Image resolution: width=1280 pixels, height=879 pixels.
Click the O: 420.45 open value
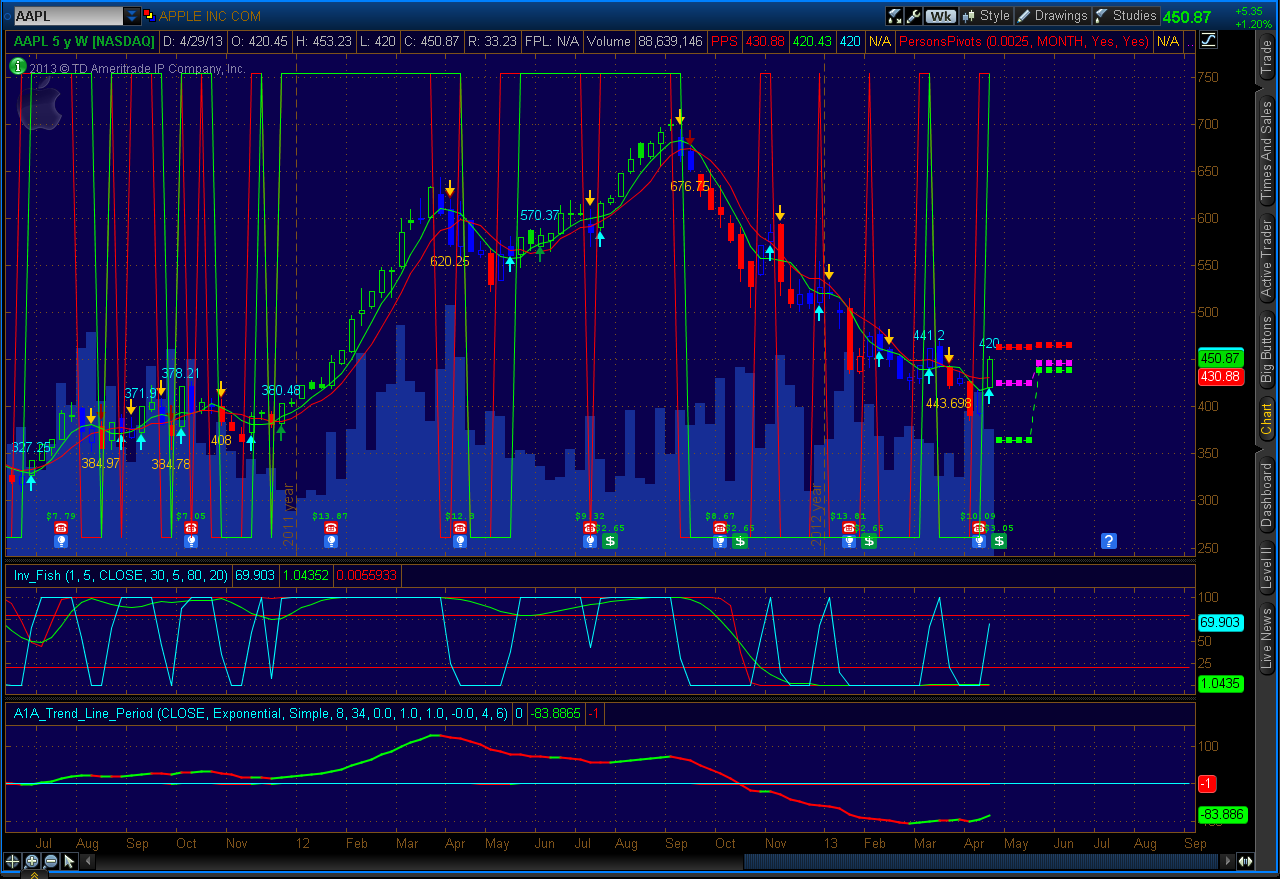pyautogui.click(x=260, y=41)
